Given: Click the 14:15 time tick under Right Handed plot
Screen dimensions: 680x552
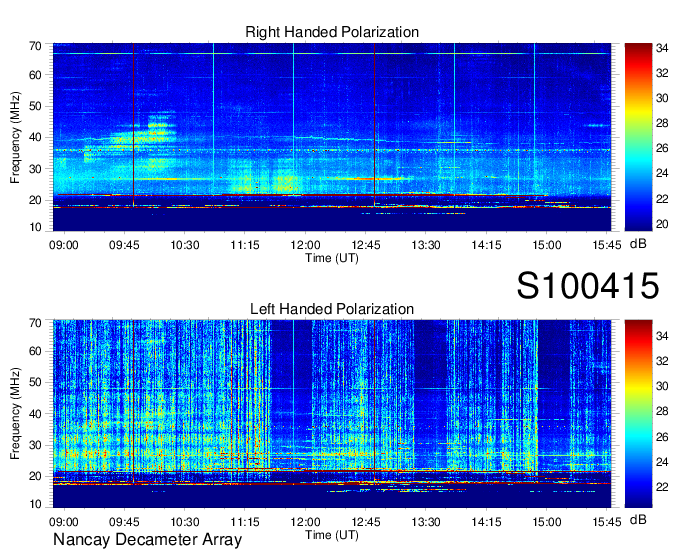Looking at the screenshot, I should (486, 245).
